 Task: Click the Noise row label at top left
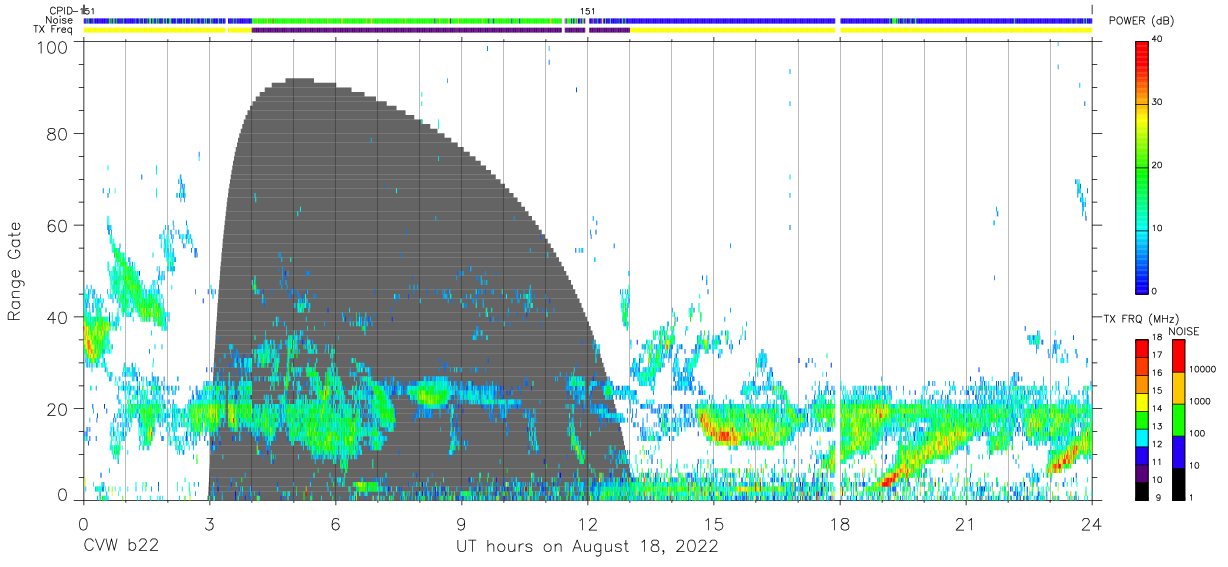59,20
